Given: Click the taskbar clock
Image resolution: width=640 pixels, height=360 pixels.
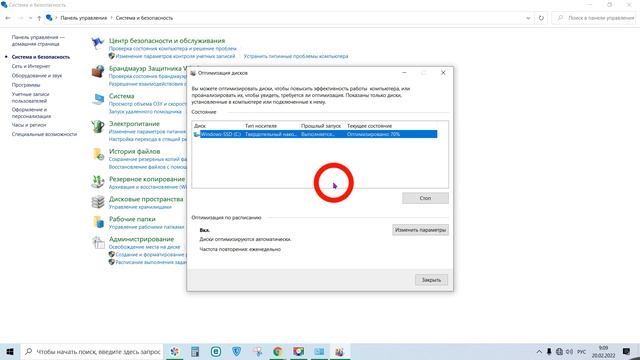Looking at the screenshot, I should [603, 351].
